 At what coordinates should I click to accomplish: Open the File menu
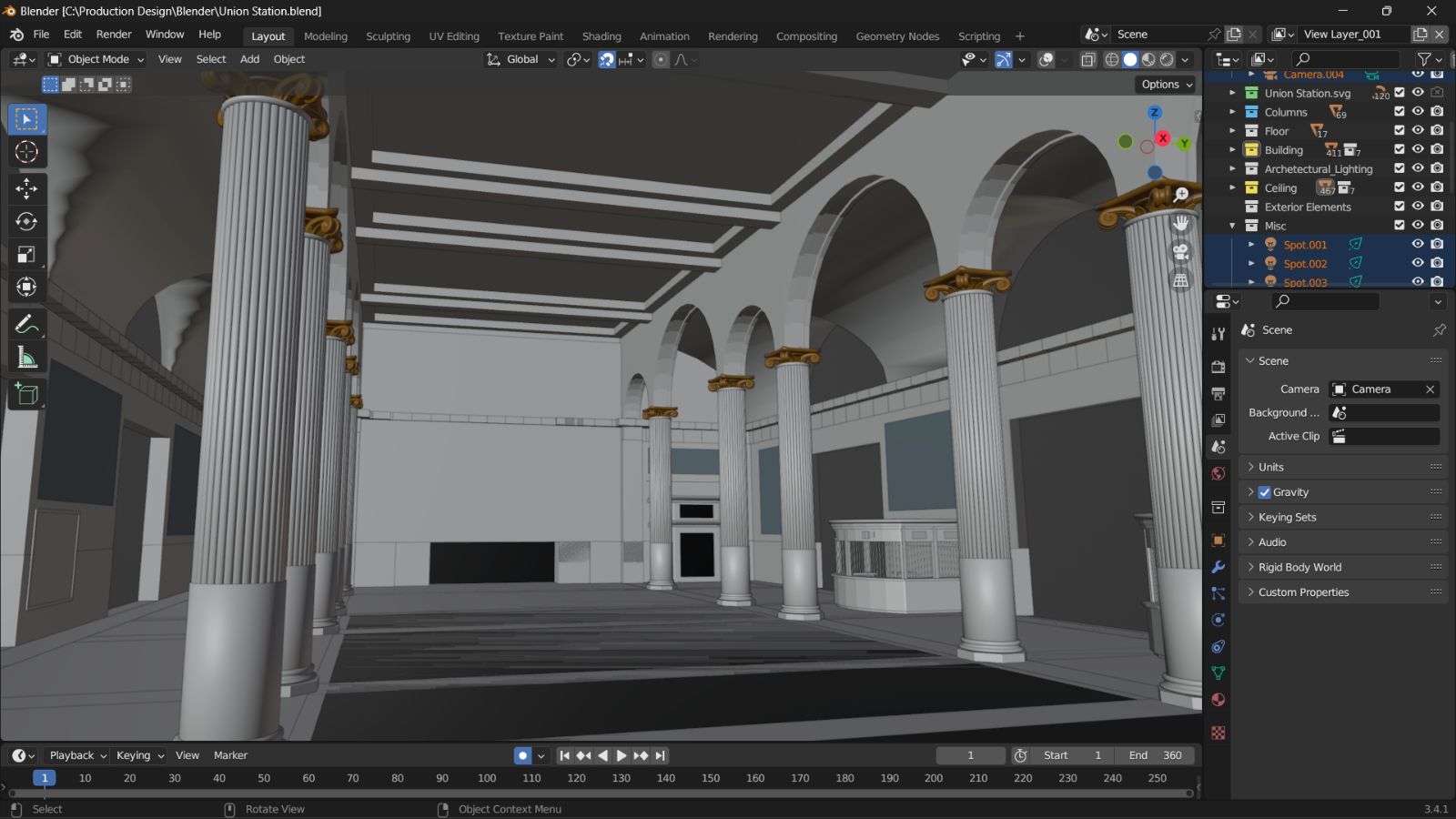[x=41, y=35]
